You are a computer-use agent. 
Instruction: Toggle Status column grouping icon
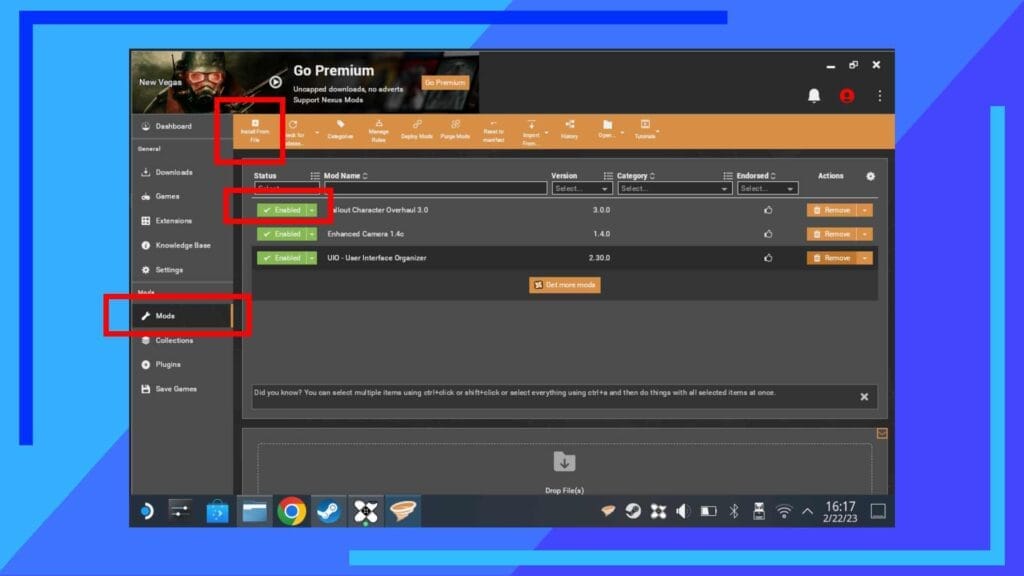[315, 176]
